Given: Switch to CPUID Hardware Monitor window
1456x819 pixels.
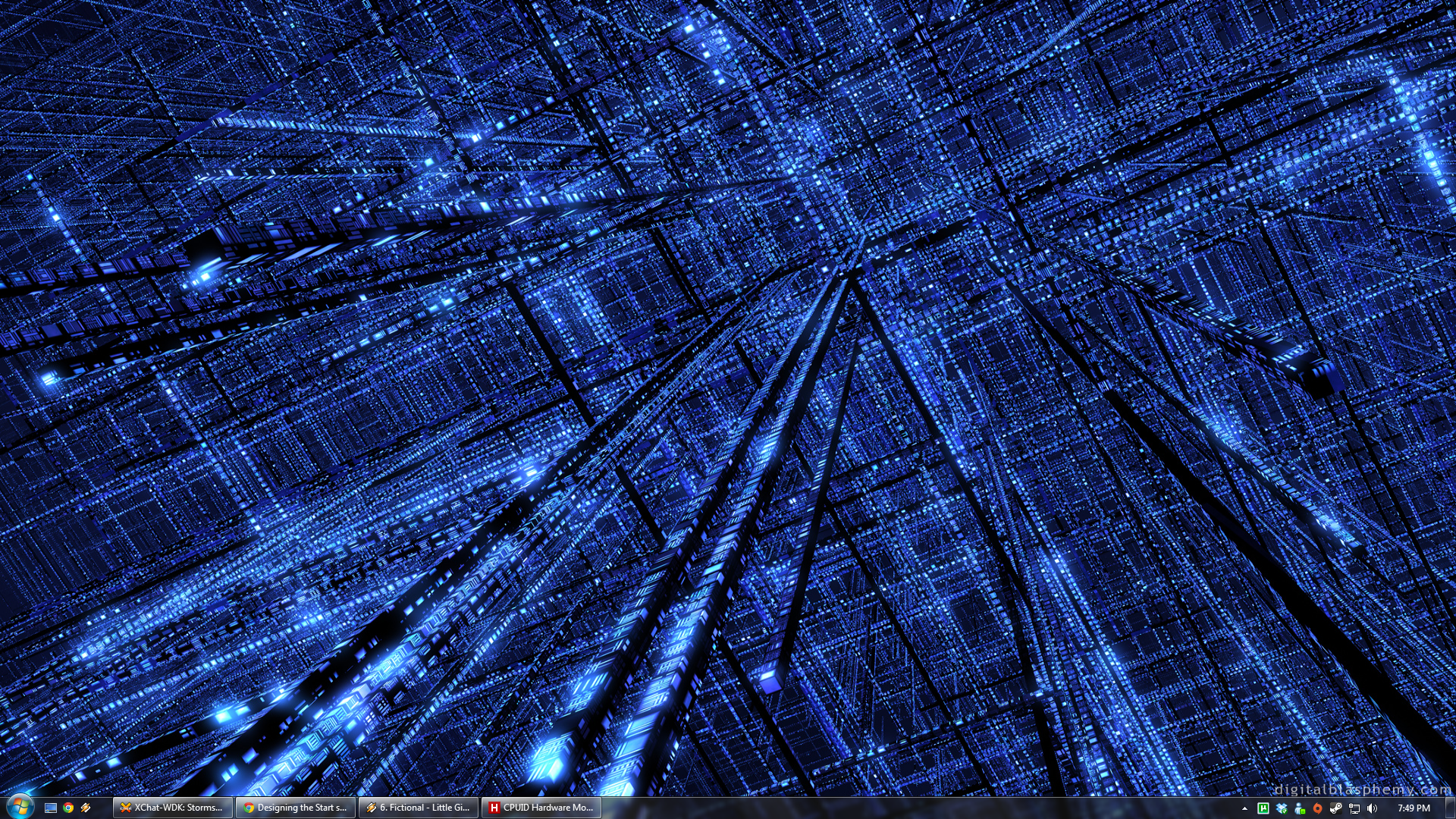Looking at the screenshot, I should click(541, 808).
